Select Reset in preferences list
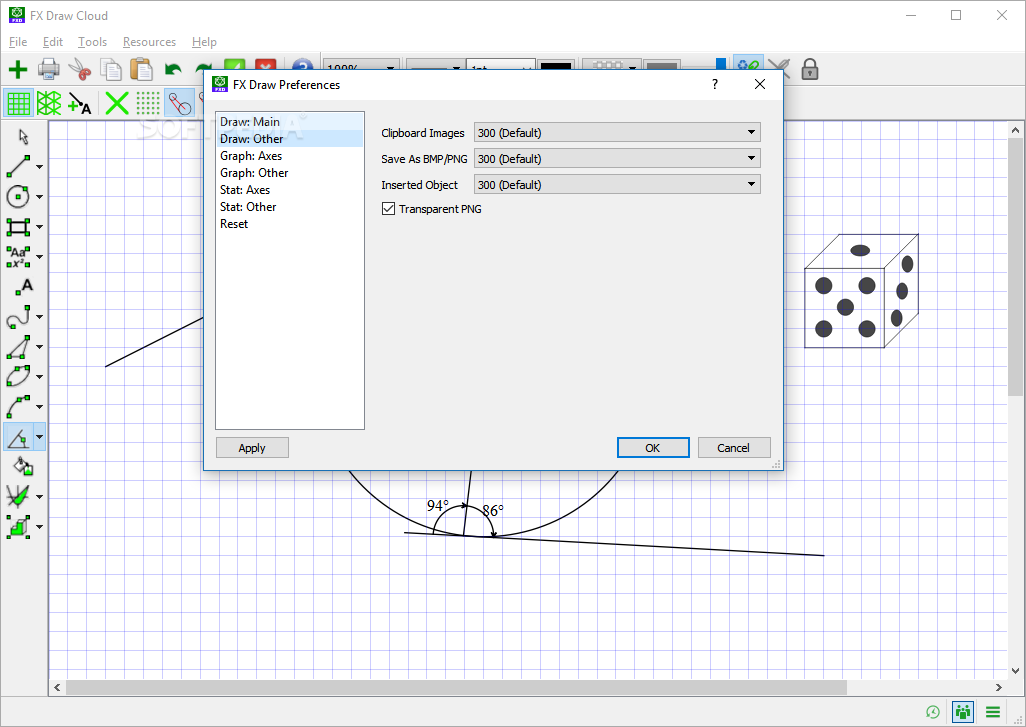The height and width of the screenshot is (727, 1026). [x=290, y=224]
